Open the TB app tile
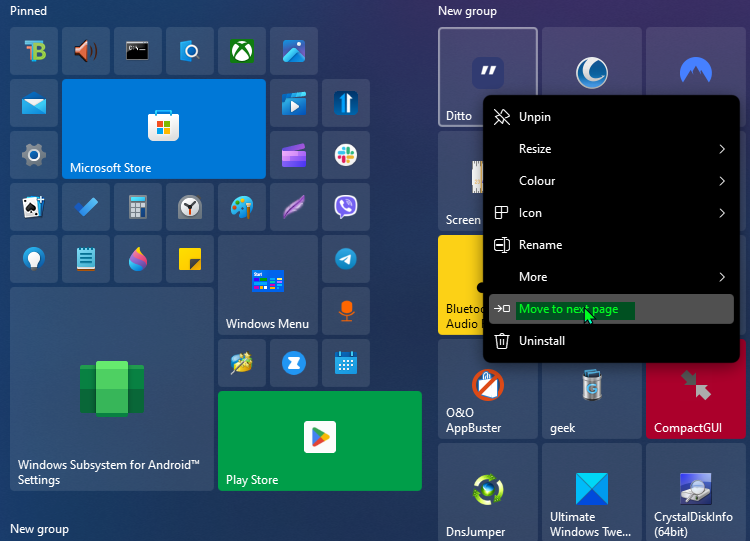This screenshot has width=750, height=541. point(34,51)
